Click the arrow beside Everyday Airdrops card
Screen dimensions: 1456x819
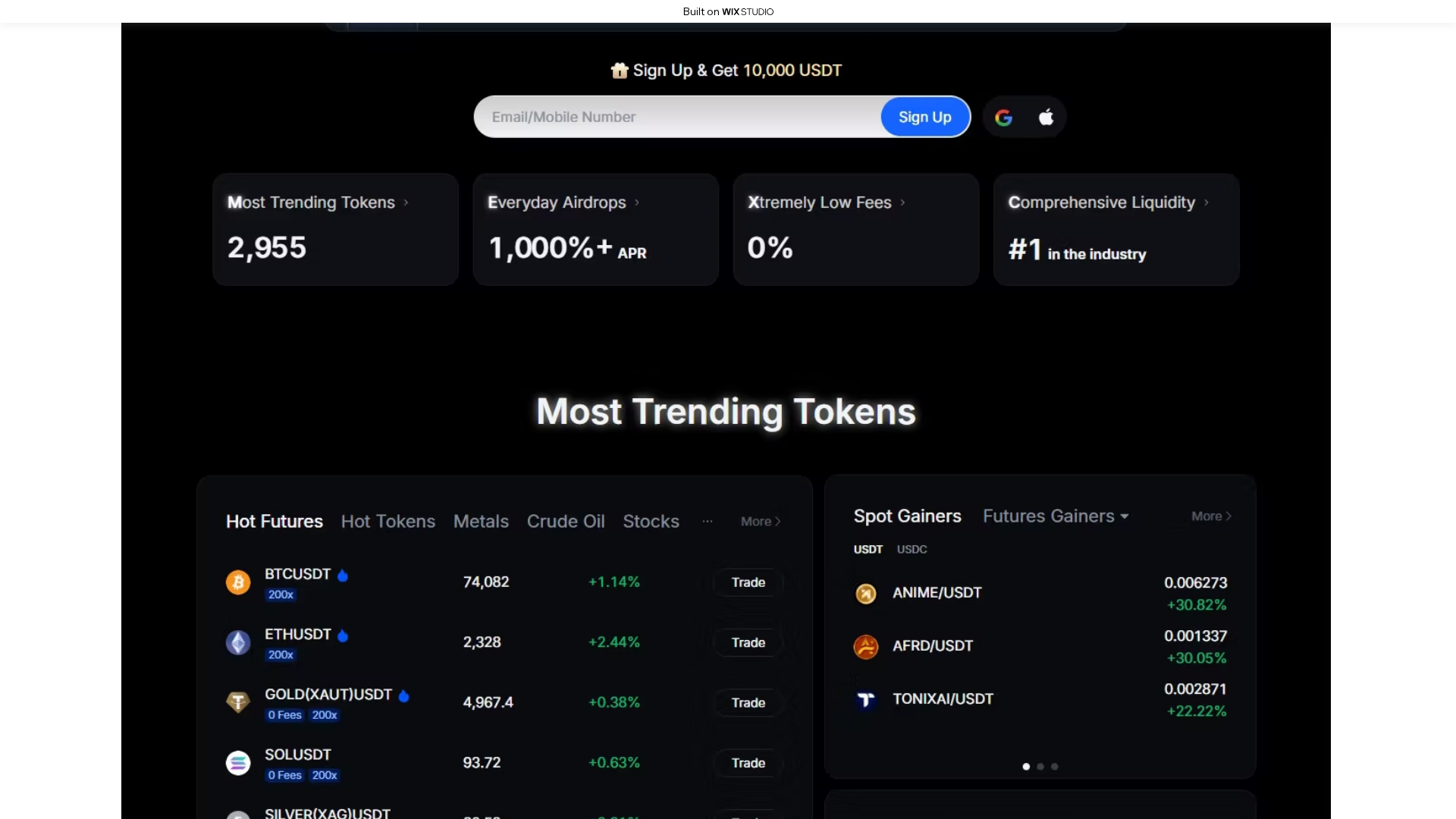pyautogui.click(x=637, y=202)
